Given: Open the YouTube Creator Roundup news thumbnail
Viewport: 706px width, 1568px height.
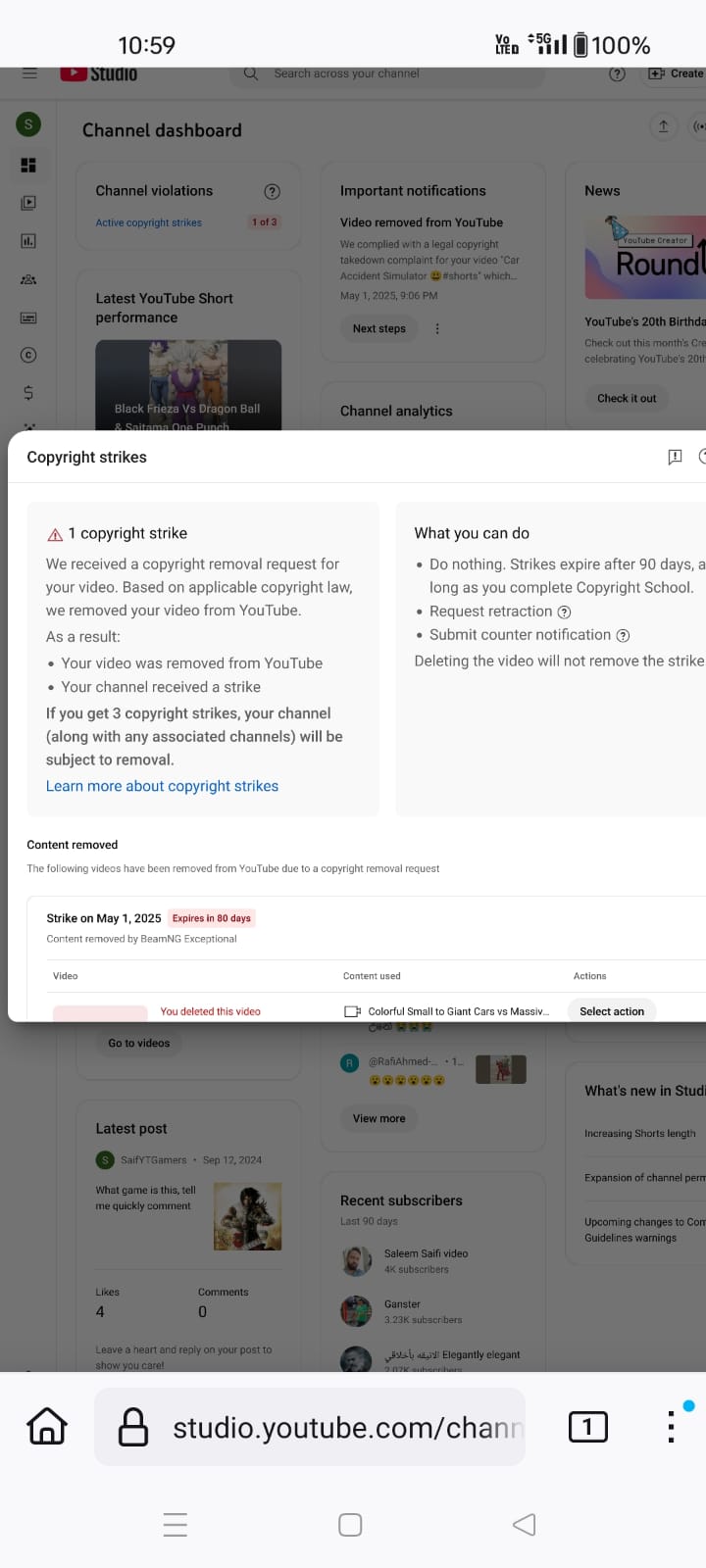Looking at the screenshot, I should pos(645,257).
